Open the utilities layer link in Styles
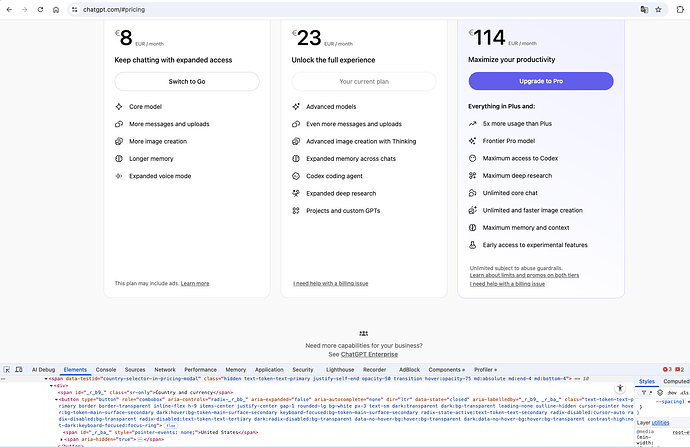Viewport: 690px width, 447px height. [661, 423]
